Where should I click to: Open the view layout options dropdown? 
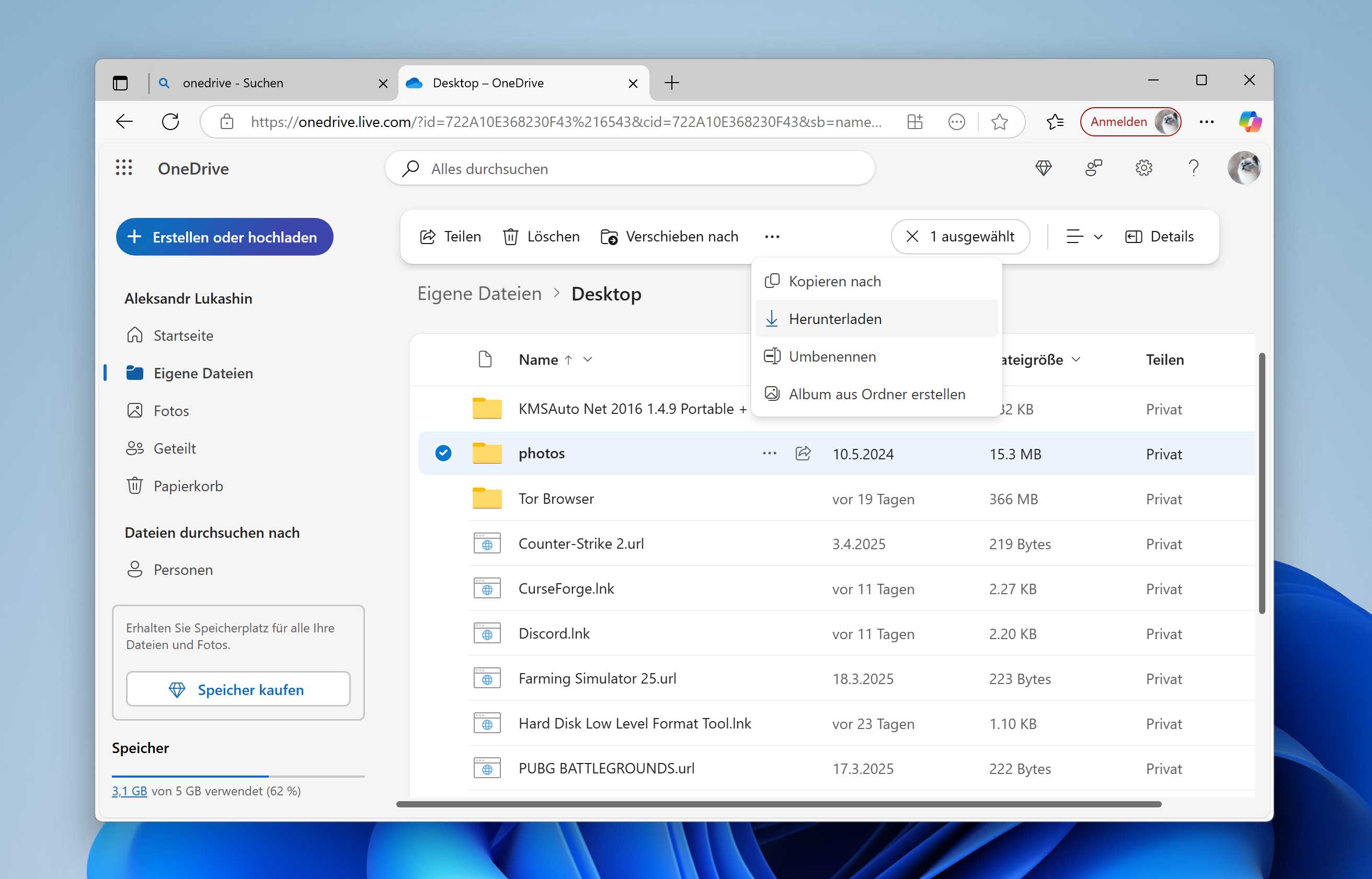(x=1084, y=236)
